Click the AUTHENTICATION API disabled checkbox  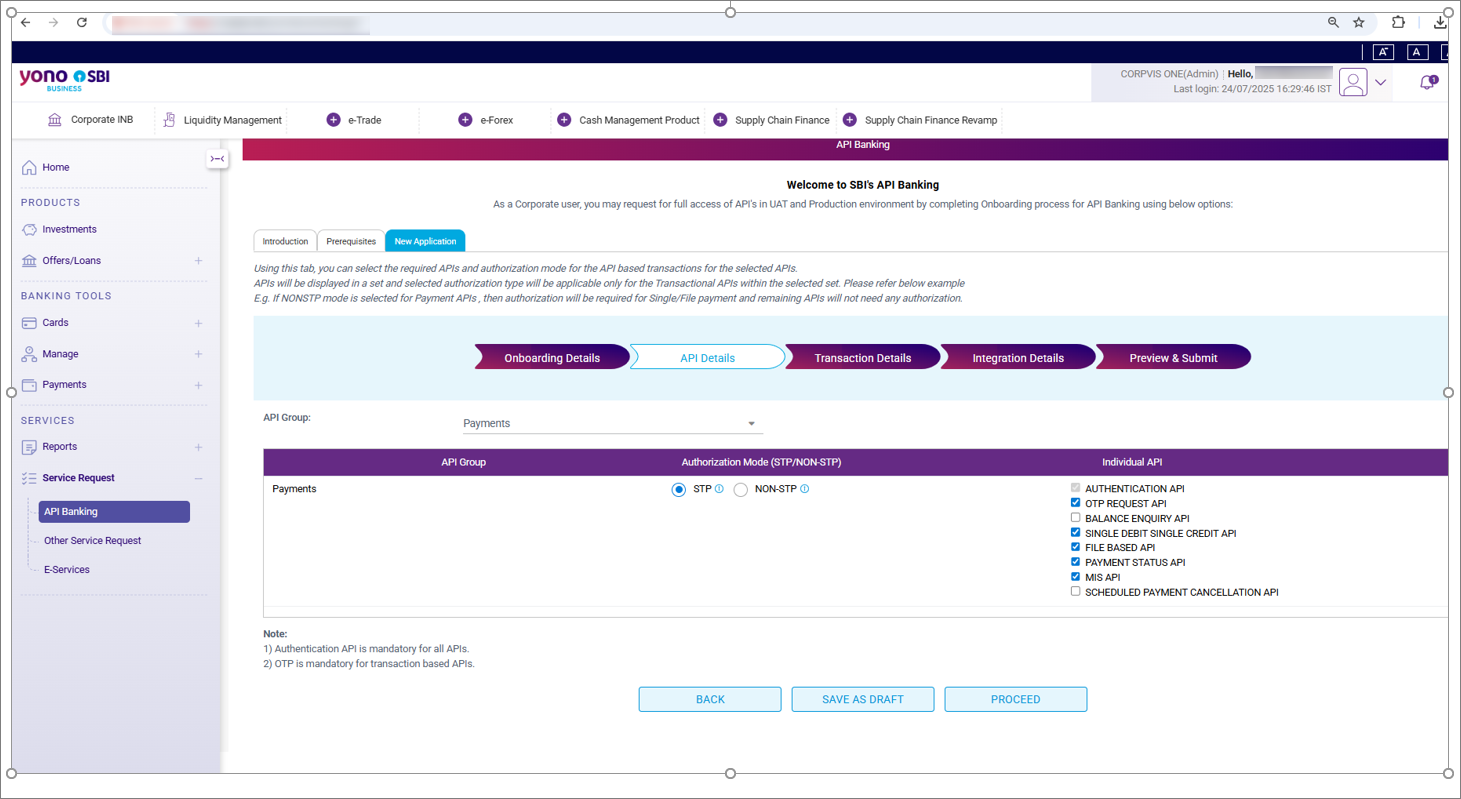click(x=1076, y=488)
